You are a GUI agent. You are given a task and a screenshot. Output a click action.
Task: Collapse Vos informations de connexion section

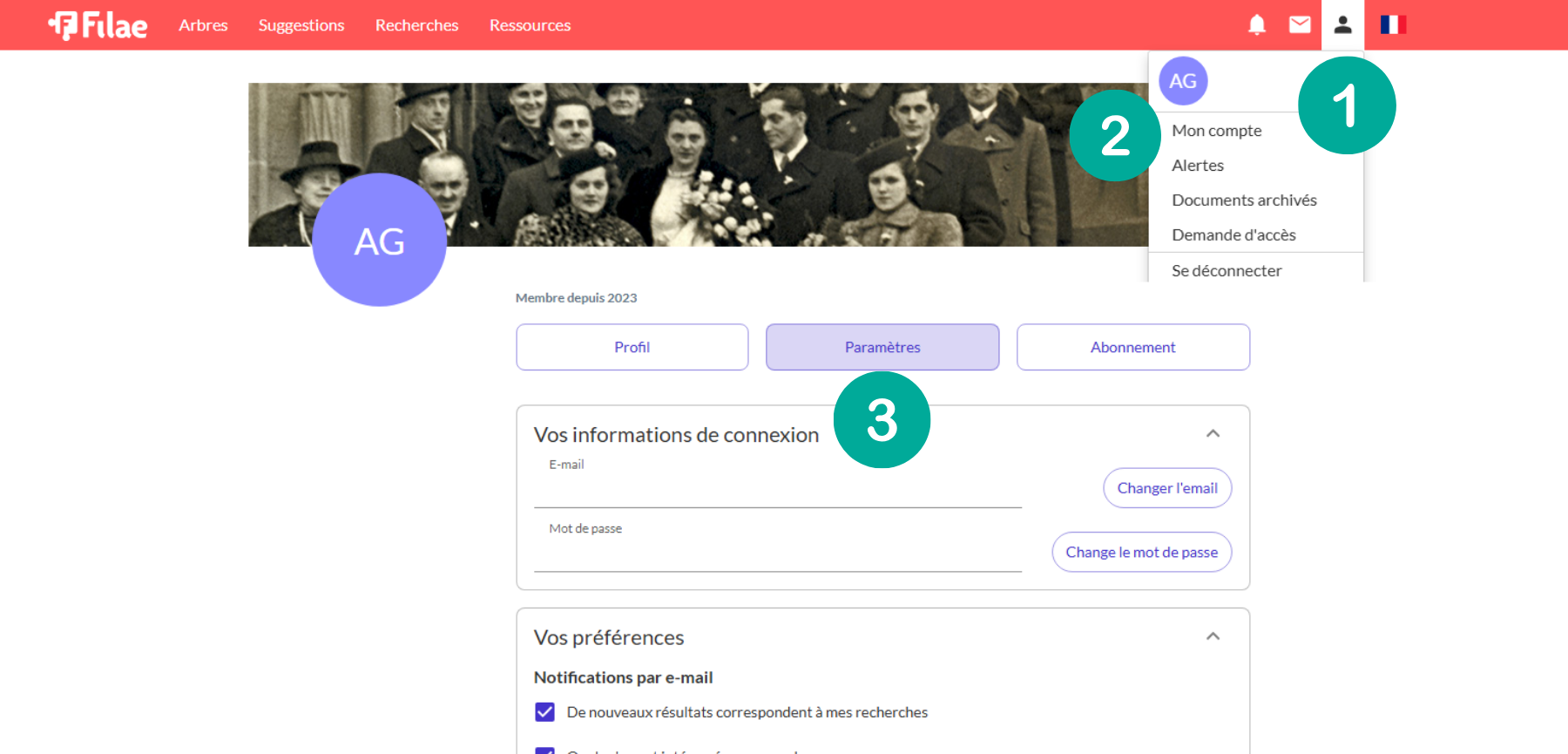click(1213, 434)
